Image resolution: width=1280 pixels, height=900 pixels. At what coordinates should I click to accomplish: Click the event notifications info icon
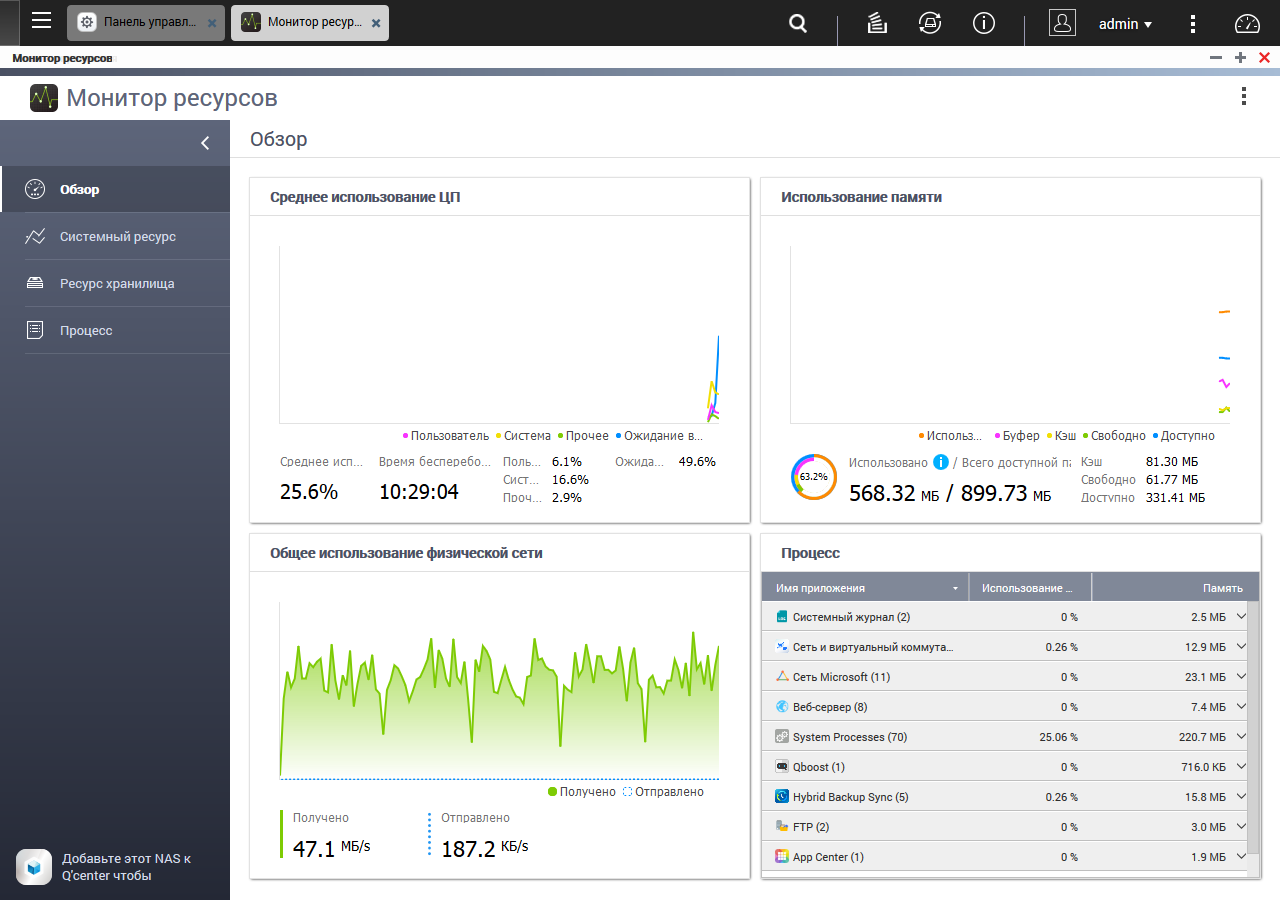[984, 24]
